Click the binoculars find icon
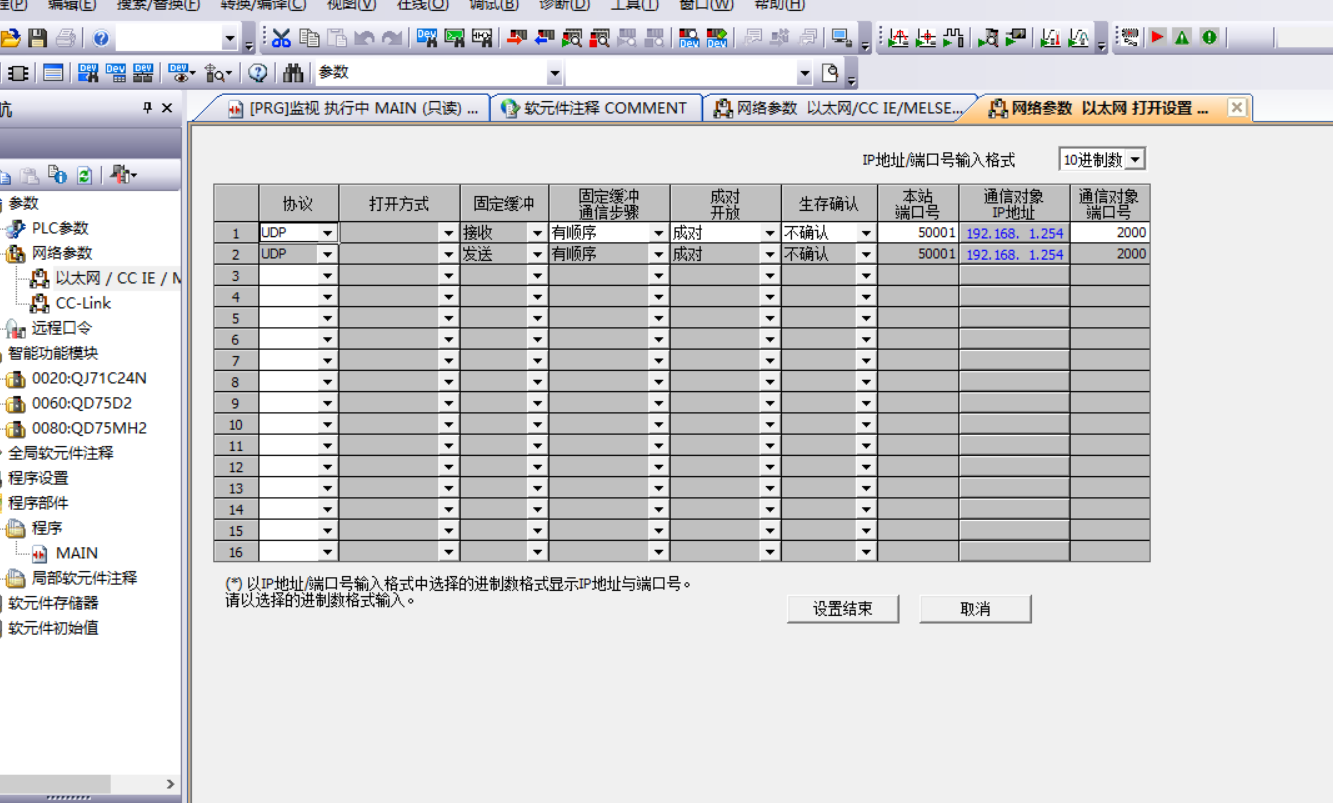This screenshot has width=1333, height=803. click(x=292, y=73)
